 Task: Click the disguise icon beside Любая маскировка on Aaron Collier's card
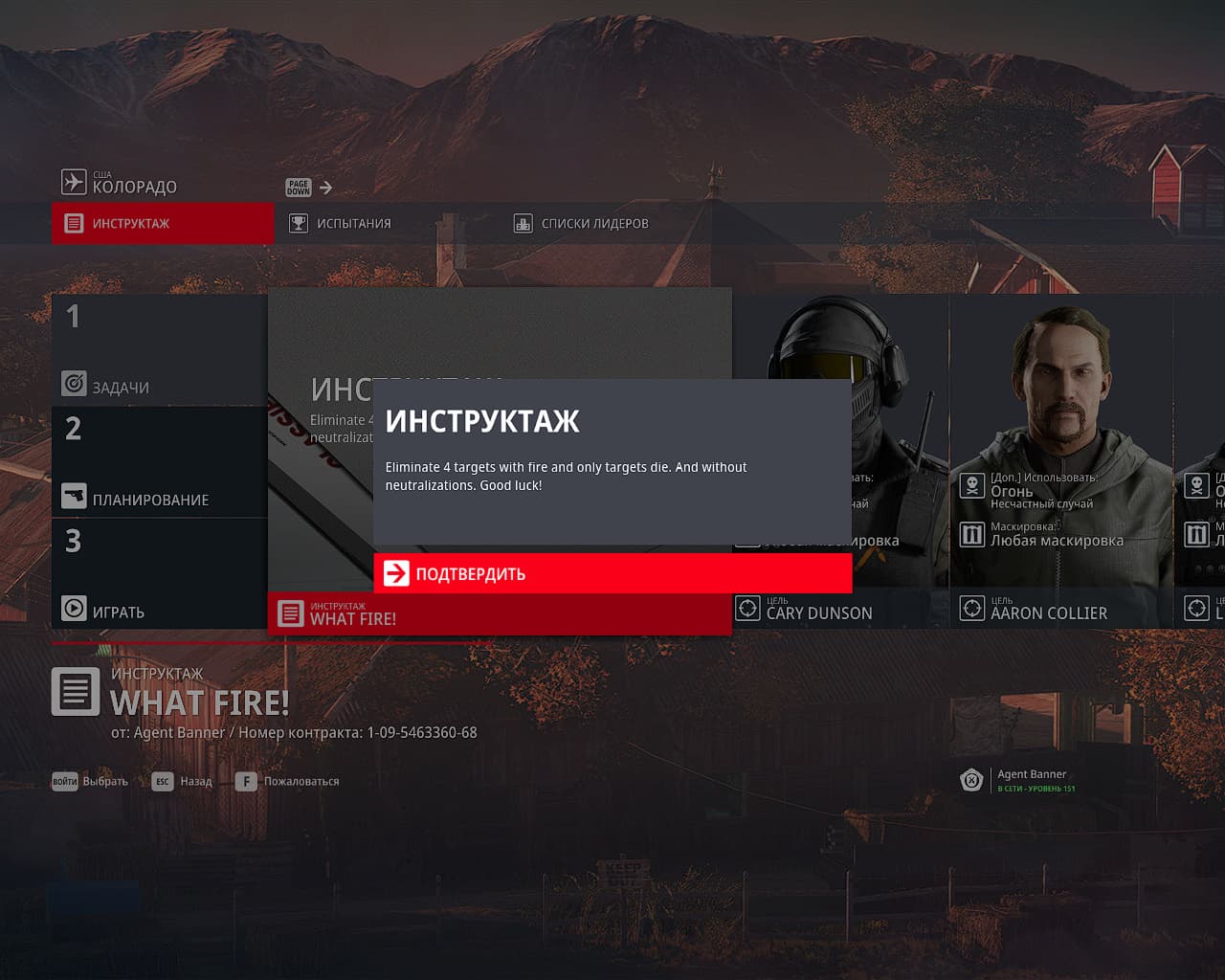pos(972,534)
